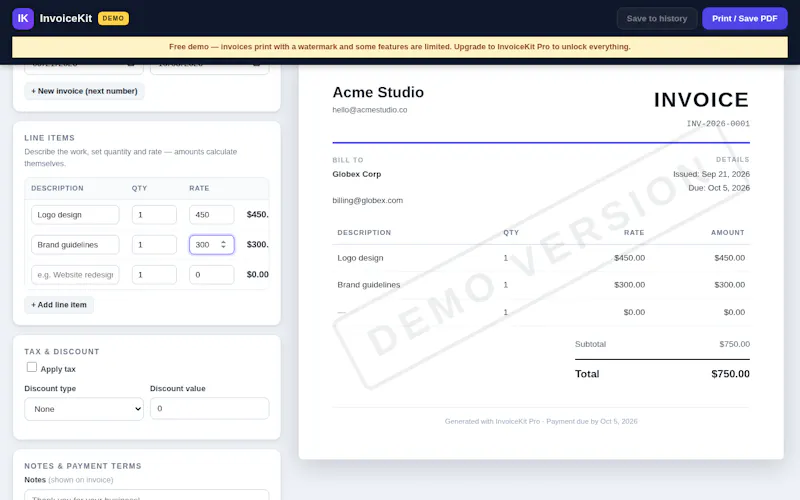This screenshot has height=500, width=800.
Task: Click Print / Save PDF button
Action: tap(744, 18)
